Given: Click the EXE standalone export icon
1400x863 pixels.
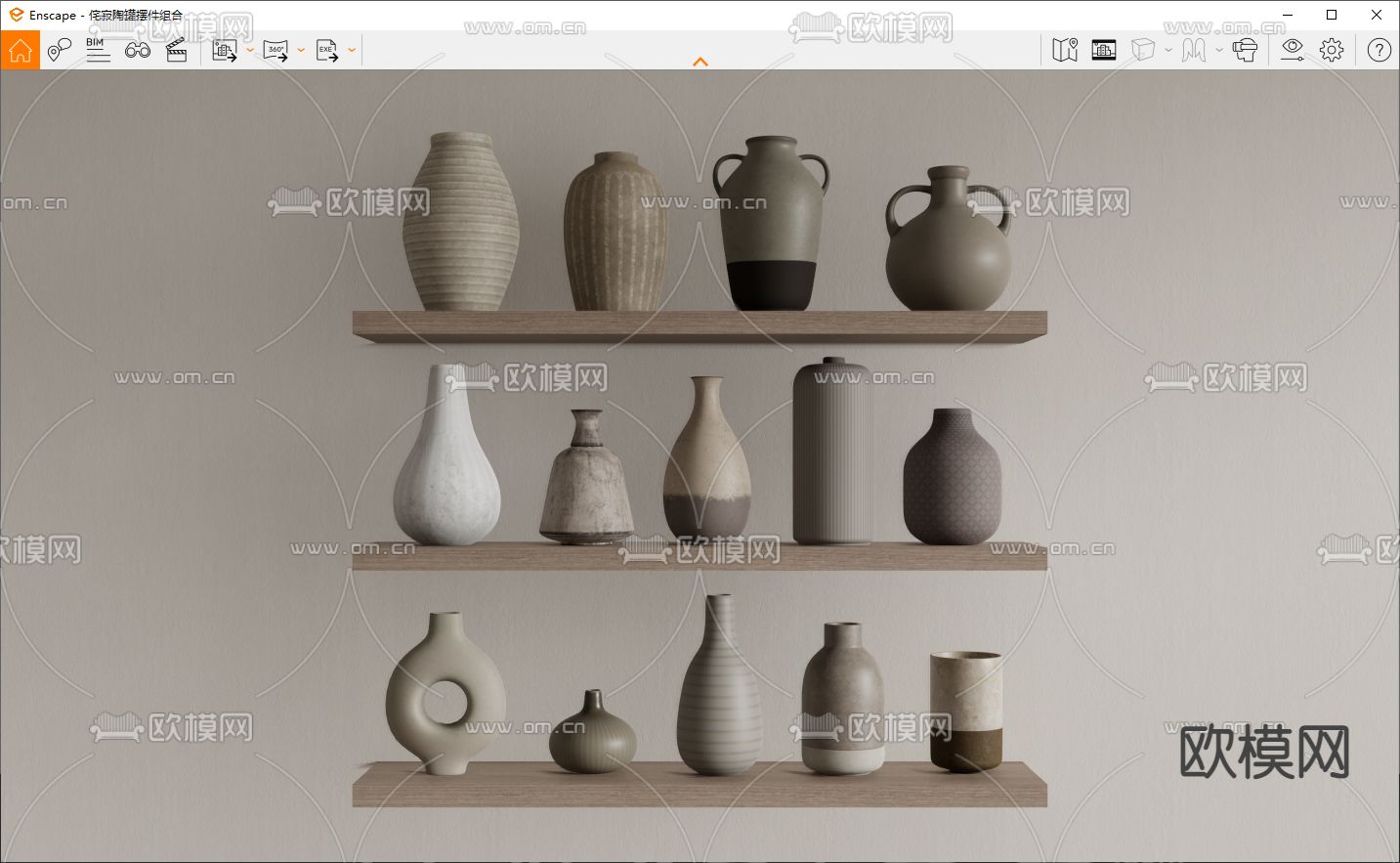Looking at the screenshot, I should [327, 51].
